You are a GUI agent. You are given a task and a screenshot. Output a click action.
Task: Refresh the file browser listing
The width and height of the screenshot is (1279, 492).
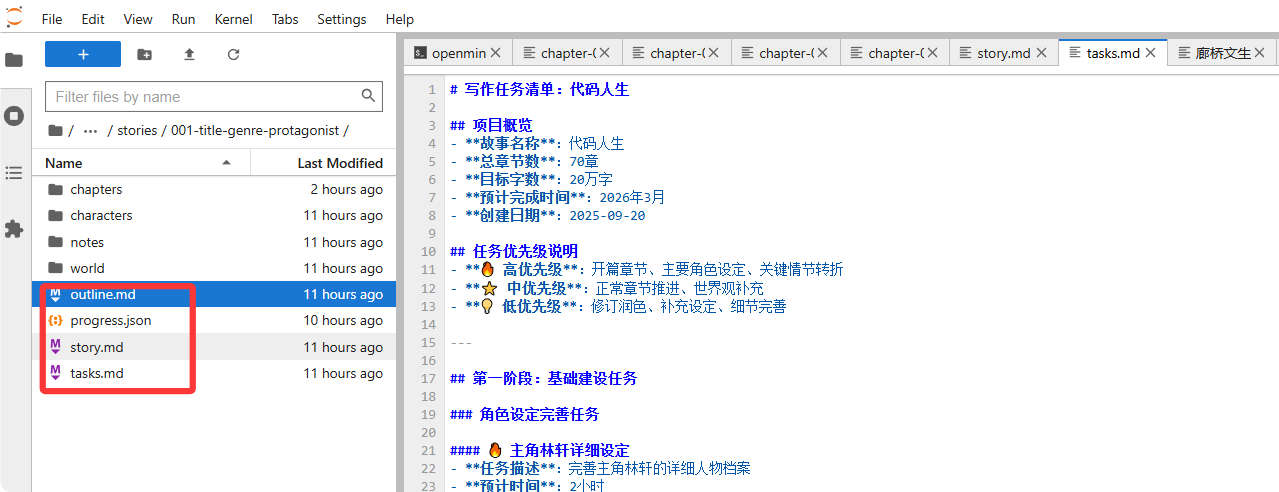(x=233, y=54)
